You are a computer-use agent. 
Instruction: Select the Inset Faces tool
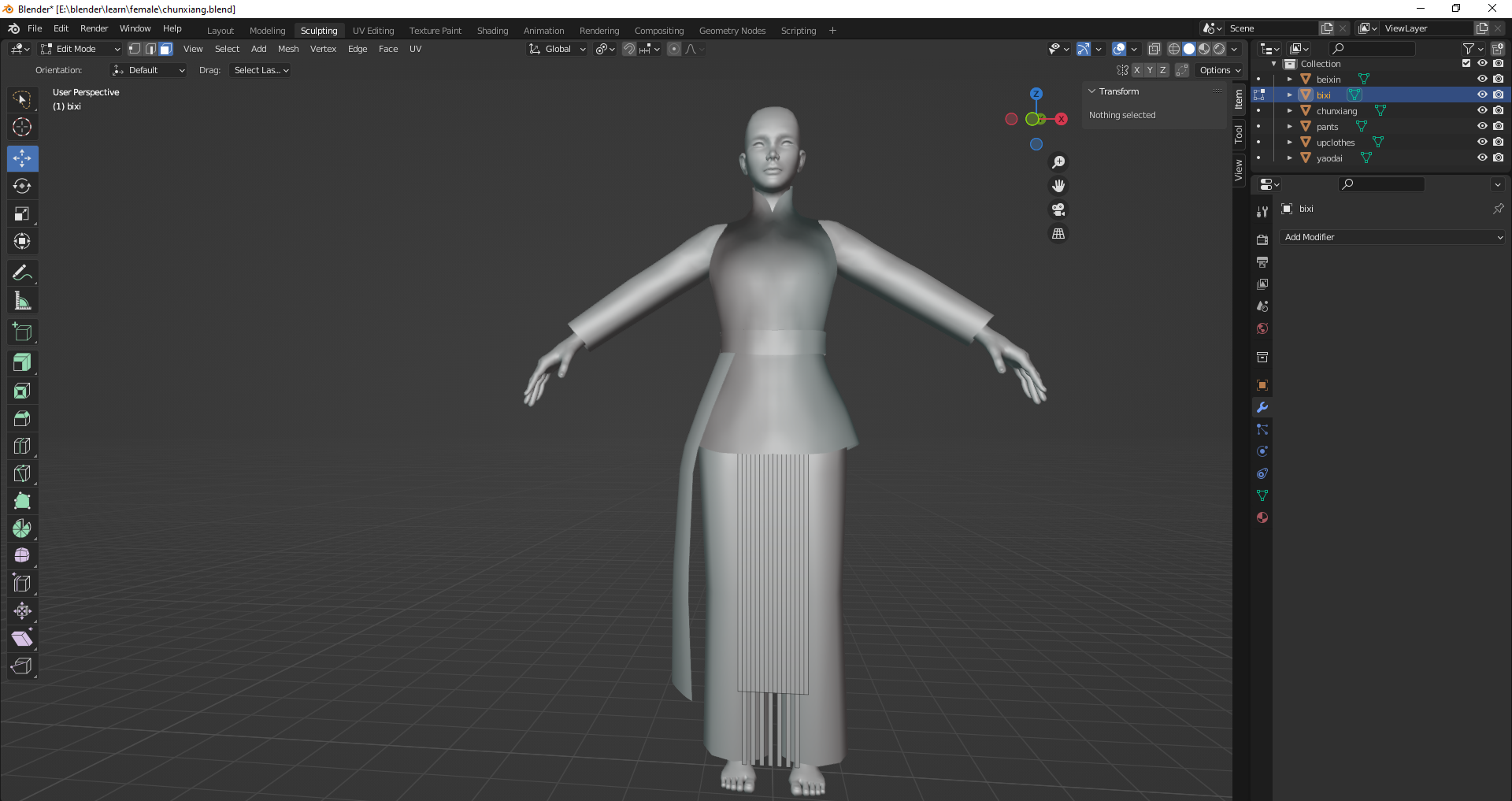click(x=22, y=391)
